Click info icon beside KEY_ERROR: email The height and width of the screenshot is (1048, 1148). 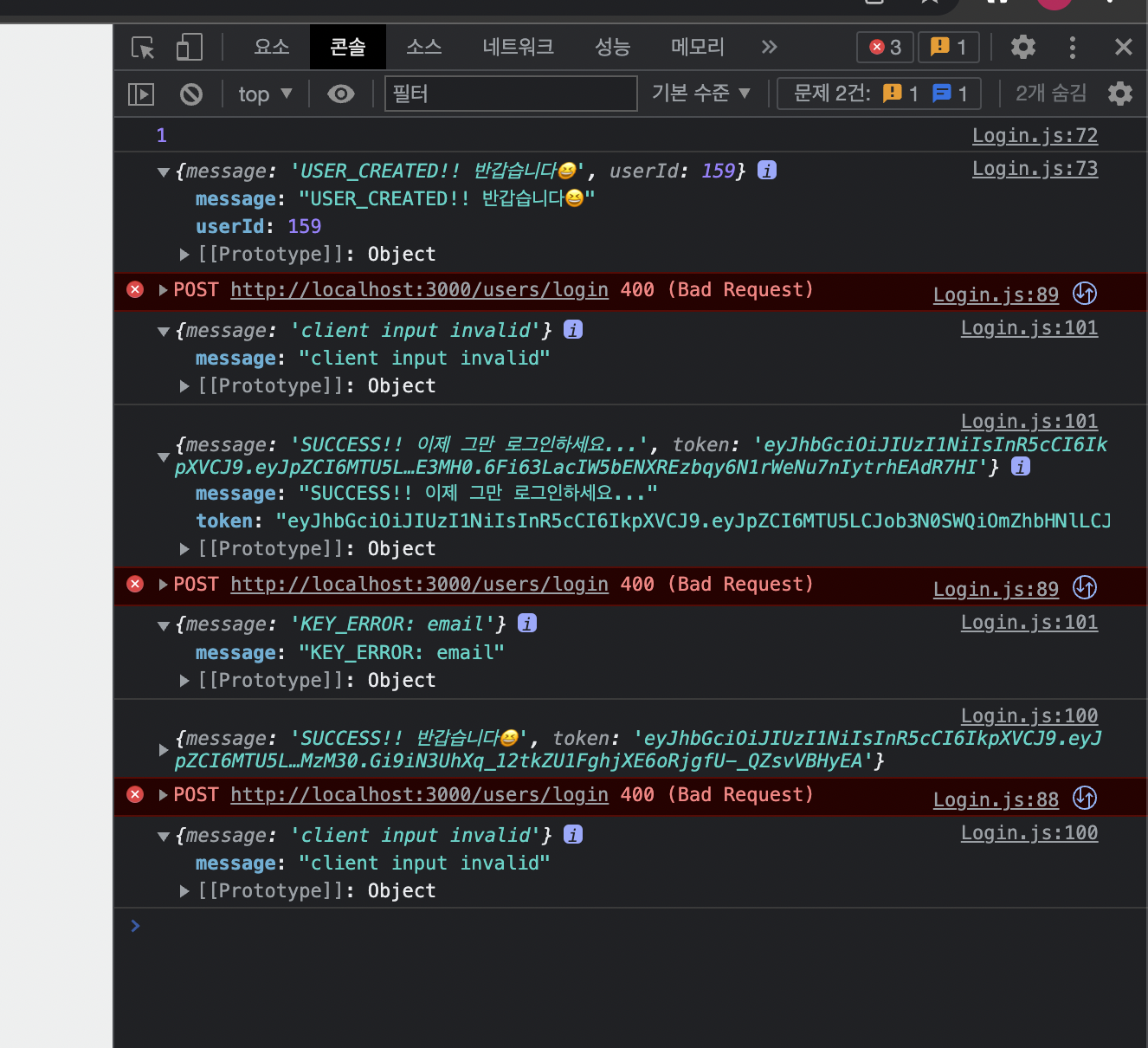coord(527,624)
